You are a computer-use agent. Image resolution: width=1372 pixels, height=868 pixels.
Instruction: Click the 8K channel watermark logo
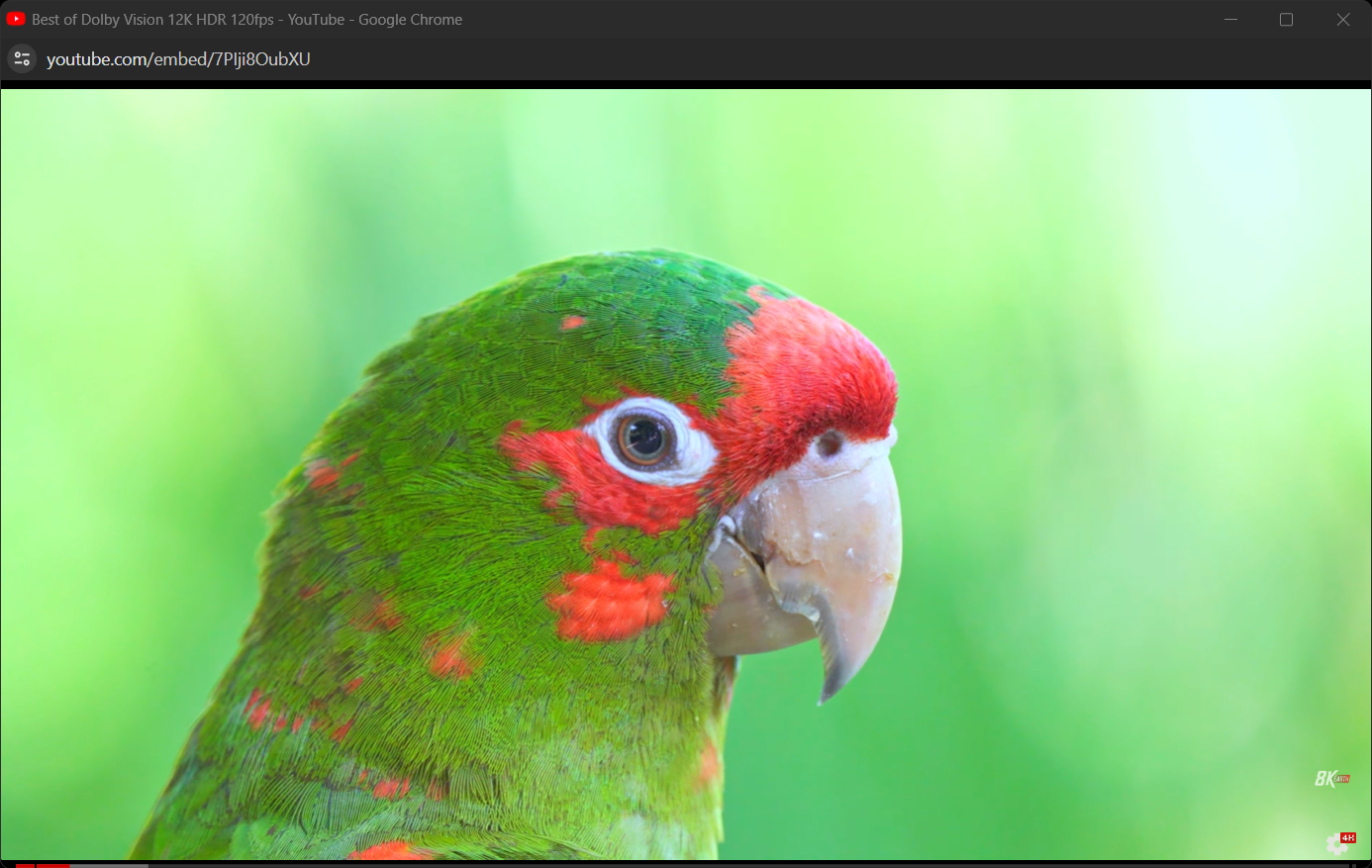coord(1331,779)
